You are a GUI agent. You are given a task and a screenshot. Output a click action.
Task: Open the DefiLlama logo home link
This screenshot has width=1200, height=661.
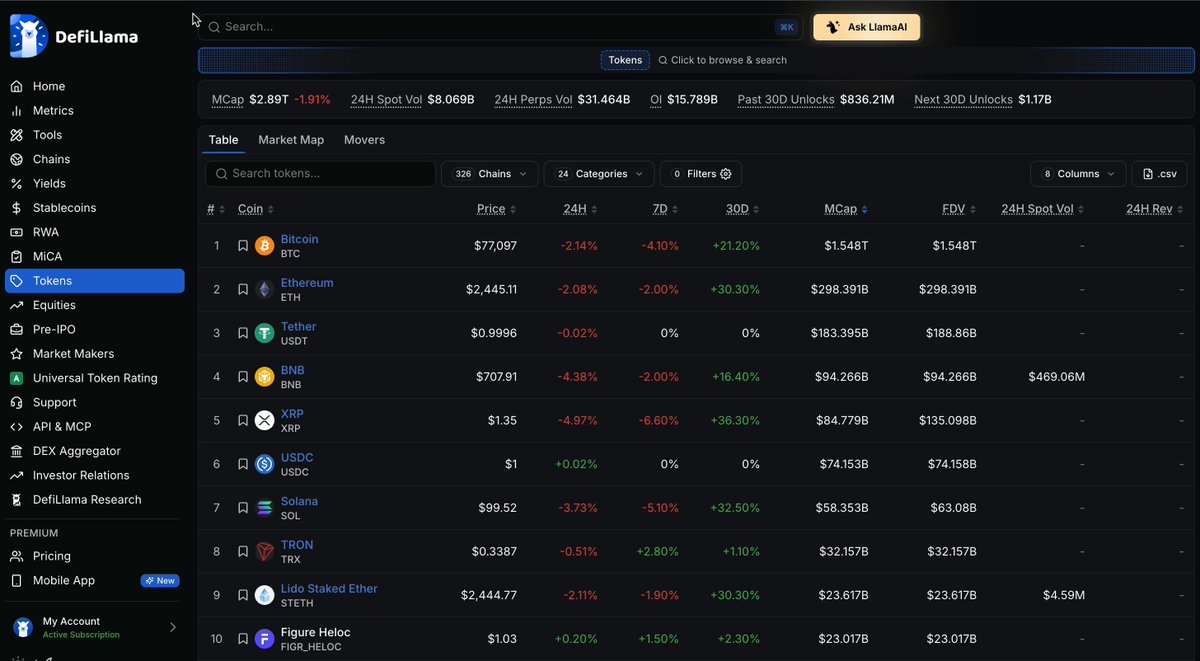click(x=74, y=36)
